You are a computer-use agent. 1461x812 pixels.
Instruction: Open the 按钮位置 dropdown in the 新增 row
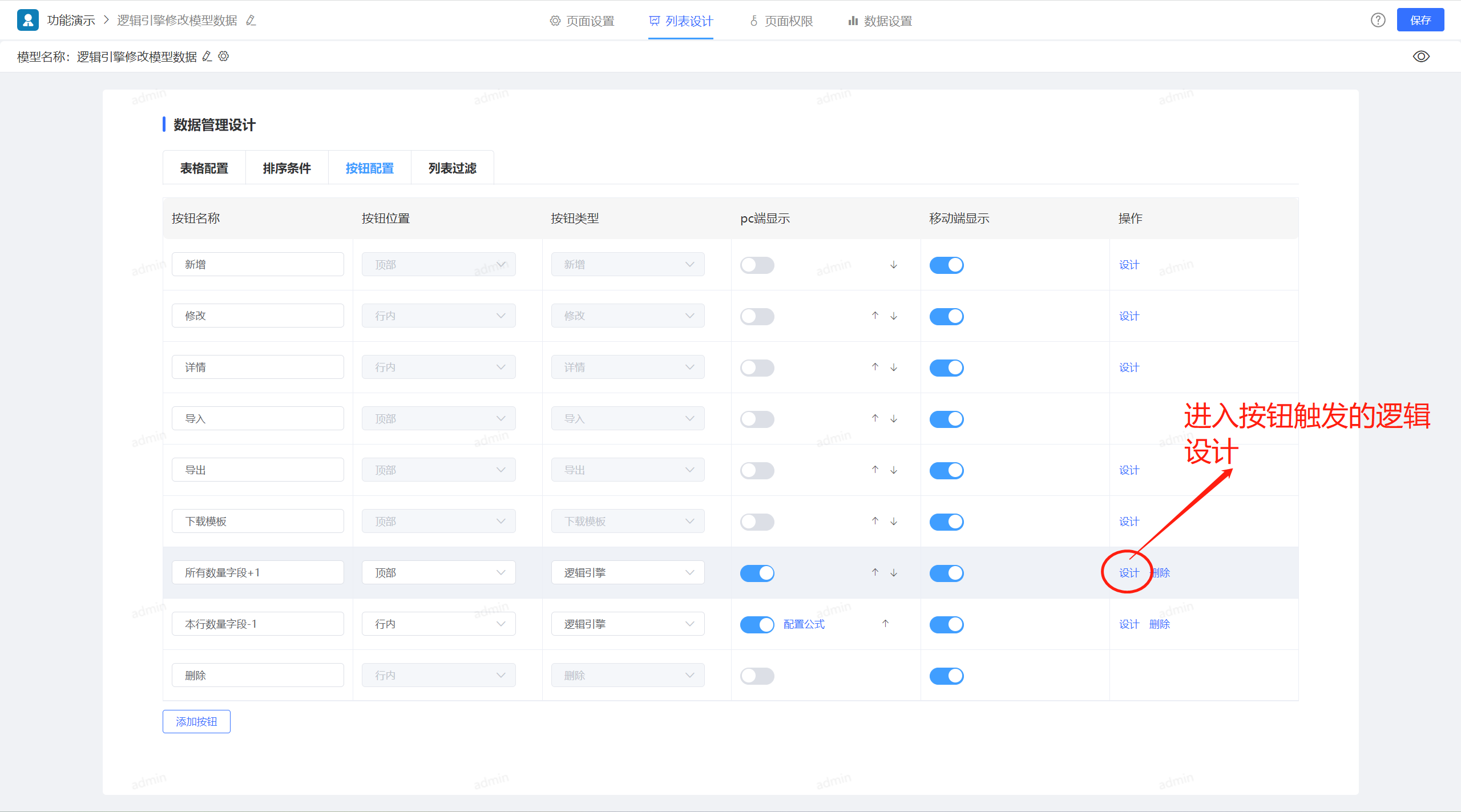[438, 264]
